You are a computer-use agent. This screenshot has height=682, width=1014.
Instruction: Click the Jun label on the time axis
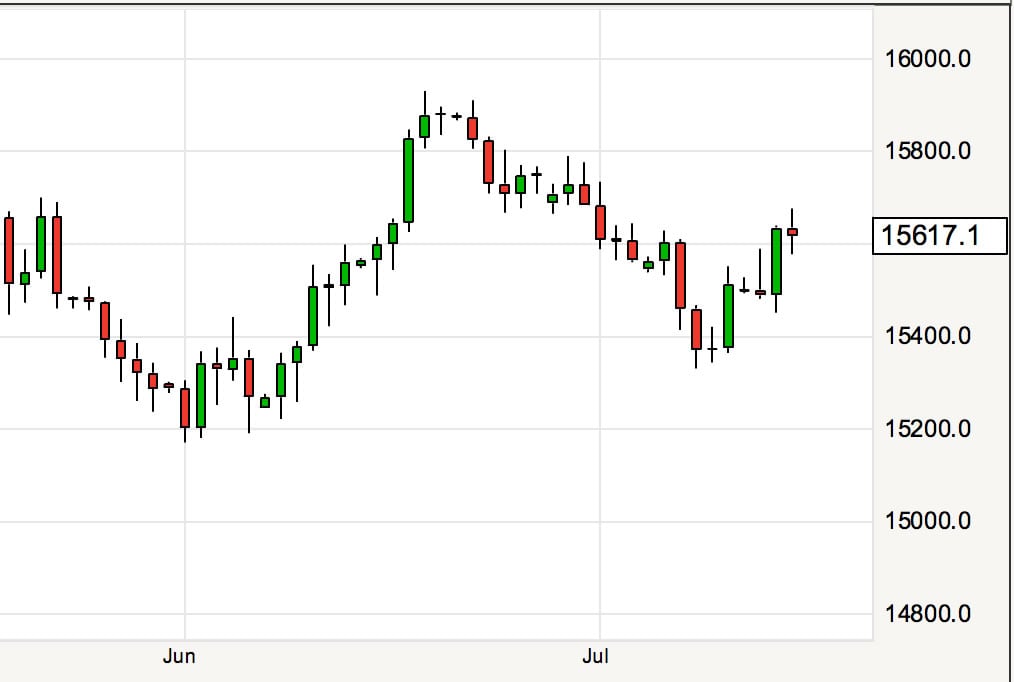178,656
